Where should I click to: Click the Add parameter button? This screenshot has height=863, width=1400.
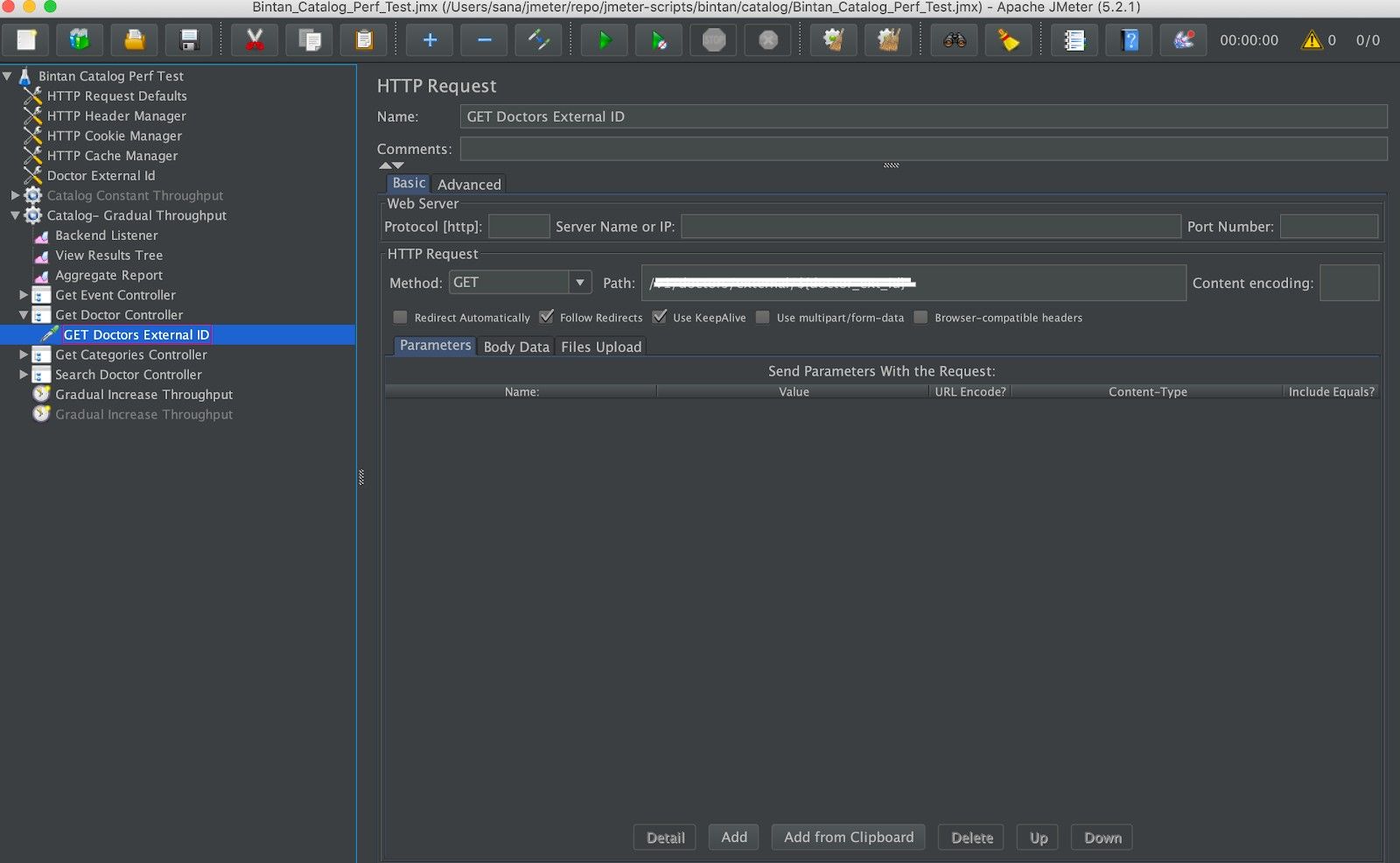coord(734,837)
